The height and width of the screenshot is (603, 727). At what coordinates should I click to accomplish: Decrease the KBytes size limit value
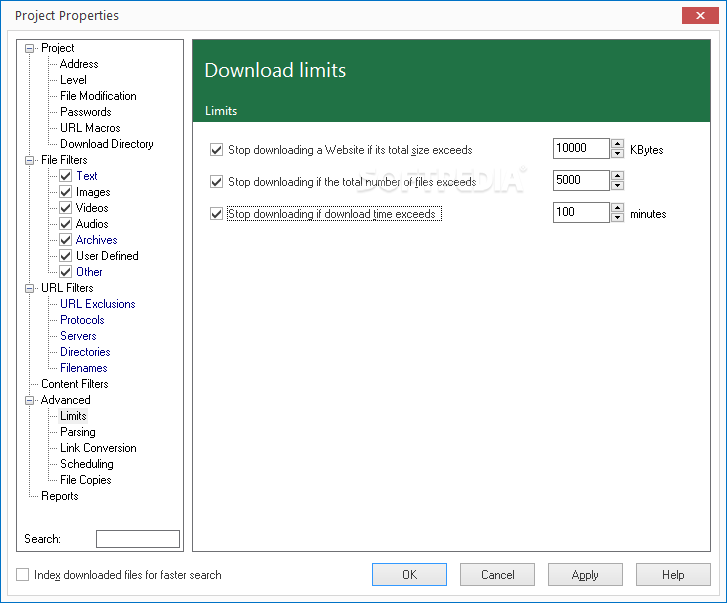617,153
